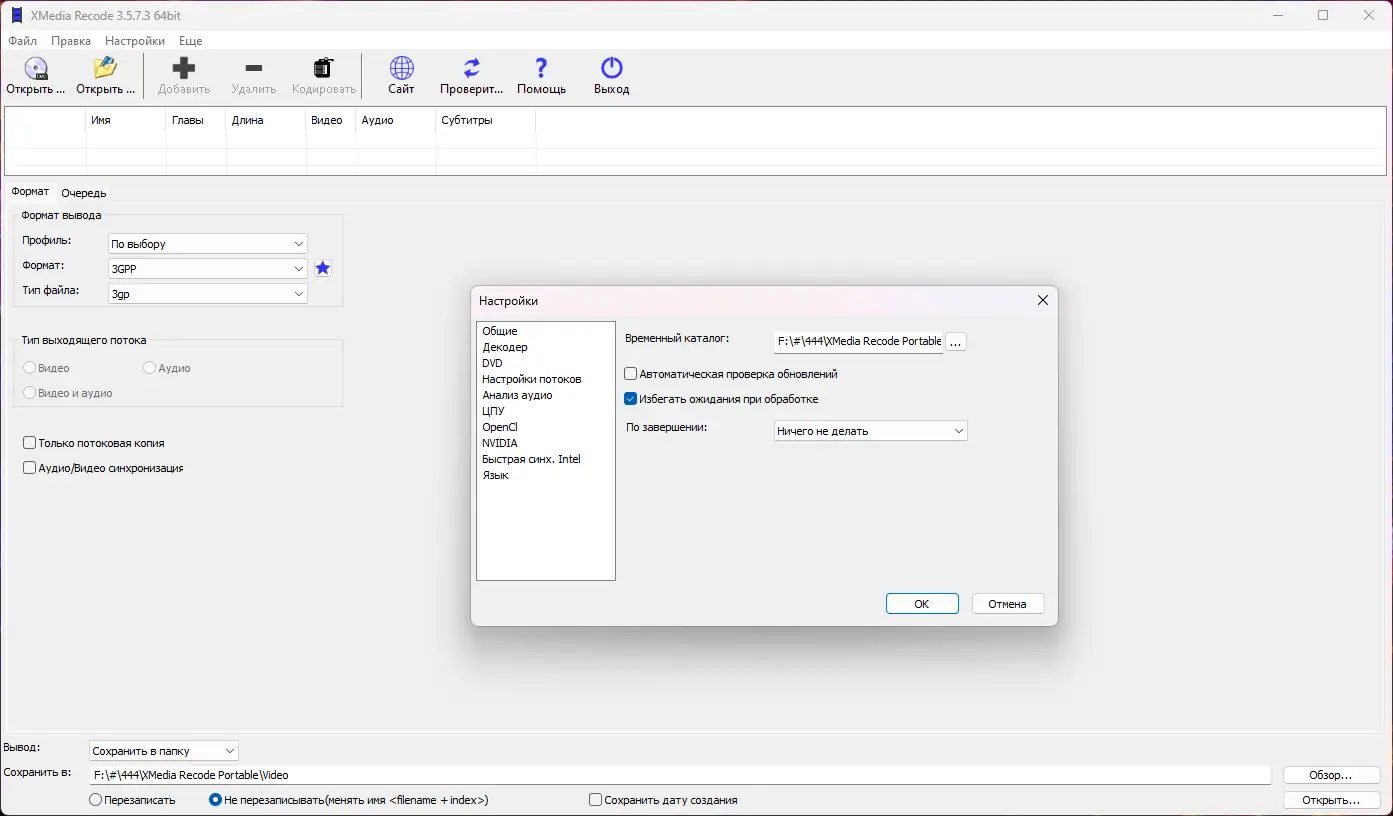
Task: Click the Отмена button
Action: [x=1008, y=604]
